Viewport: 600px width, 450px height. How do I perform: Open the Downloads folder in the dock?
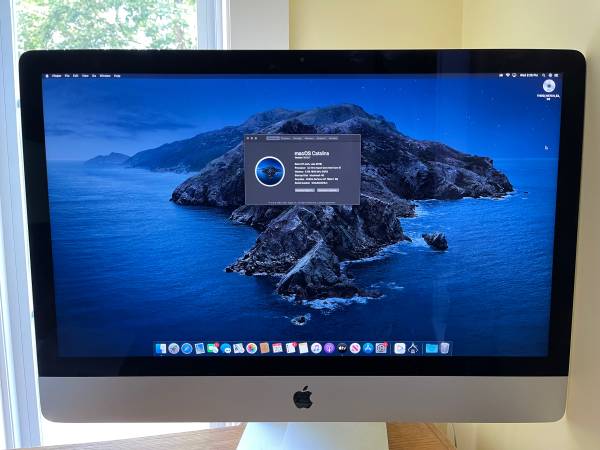coord(431,348)
